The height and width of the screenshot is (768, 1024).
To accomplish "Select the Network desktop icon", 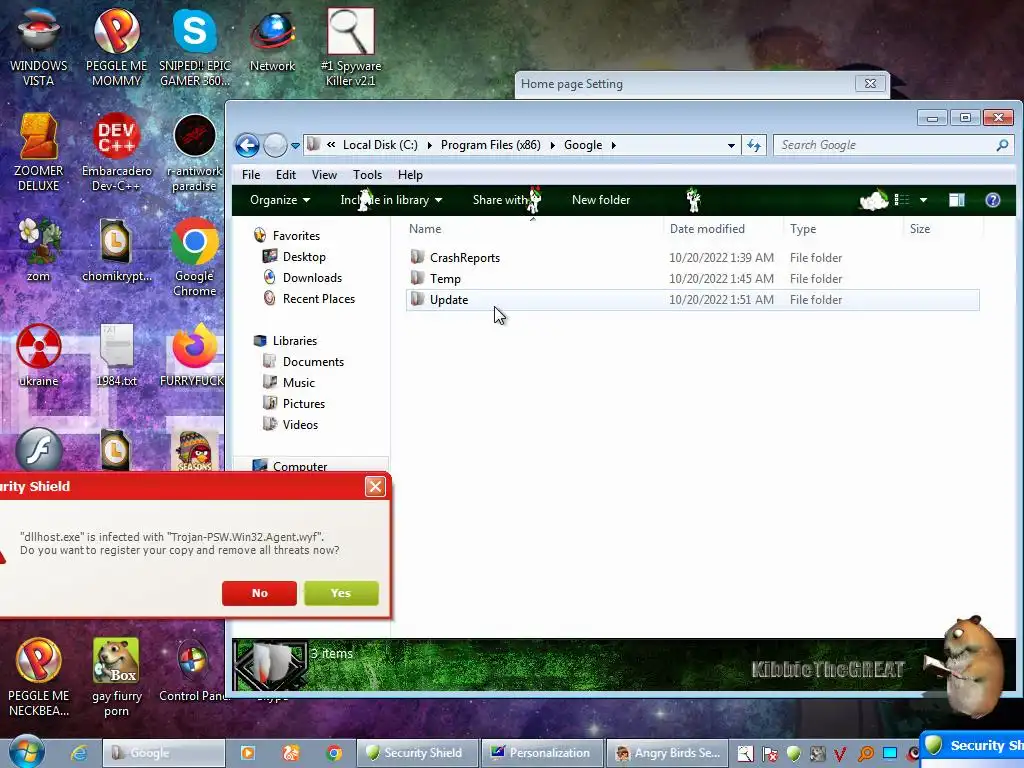I will click(x=272, y=40).
